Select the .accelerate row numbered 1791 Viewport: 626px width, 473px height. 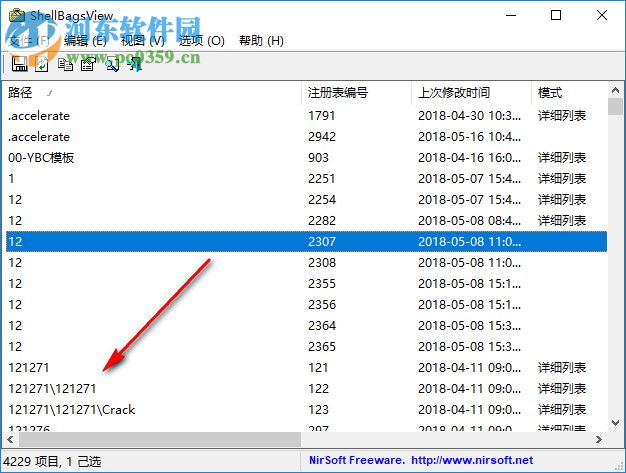click(x=306, y=116)
